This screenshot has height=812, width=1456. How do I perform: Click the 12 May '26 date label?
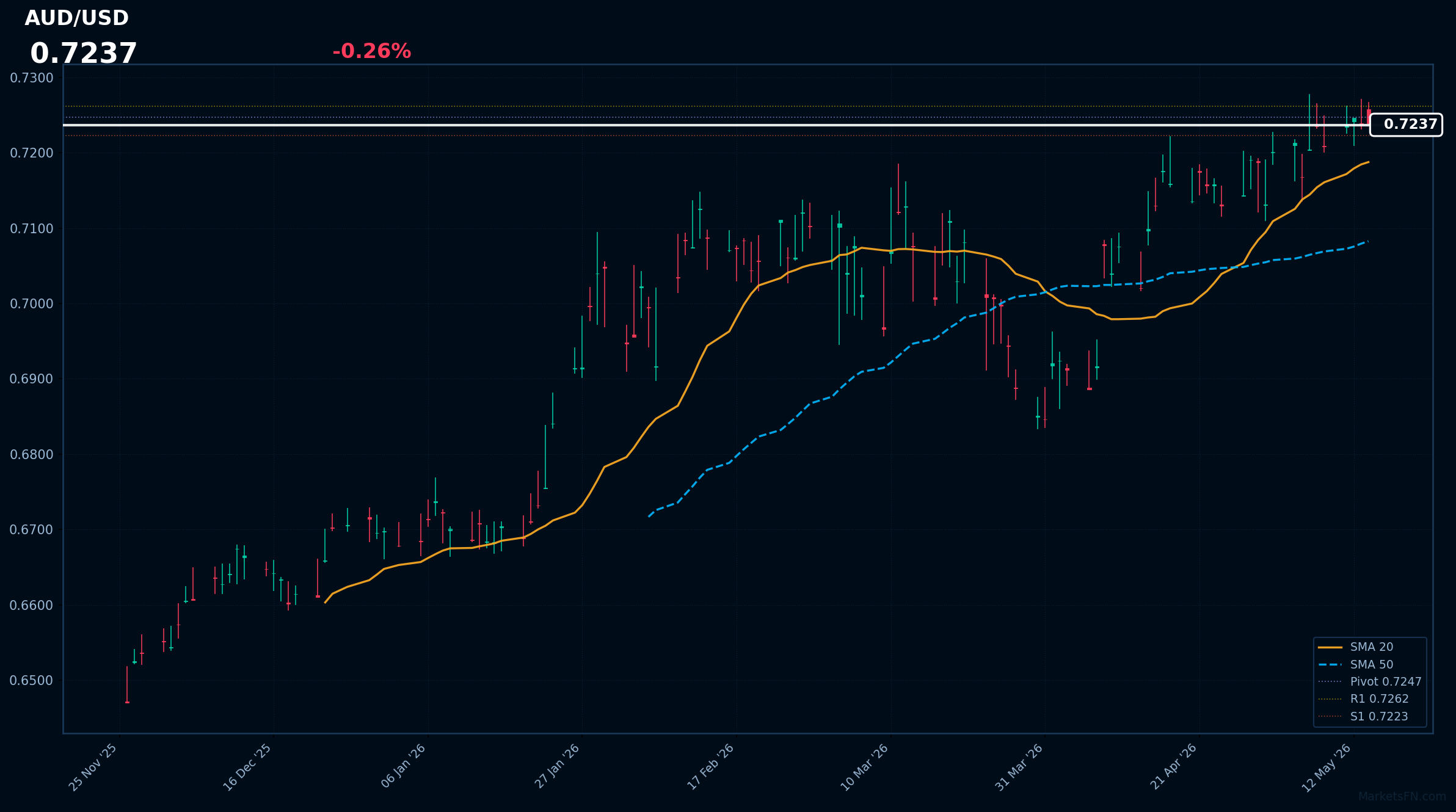(1327, 767)
